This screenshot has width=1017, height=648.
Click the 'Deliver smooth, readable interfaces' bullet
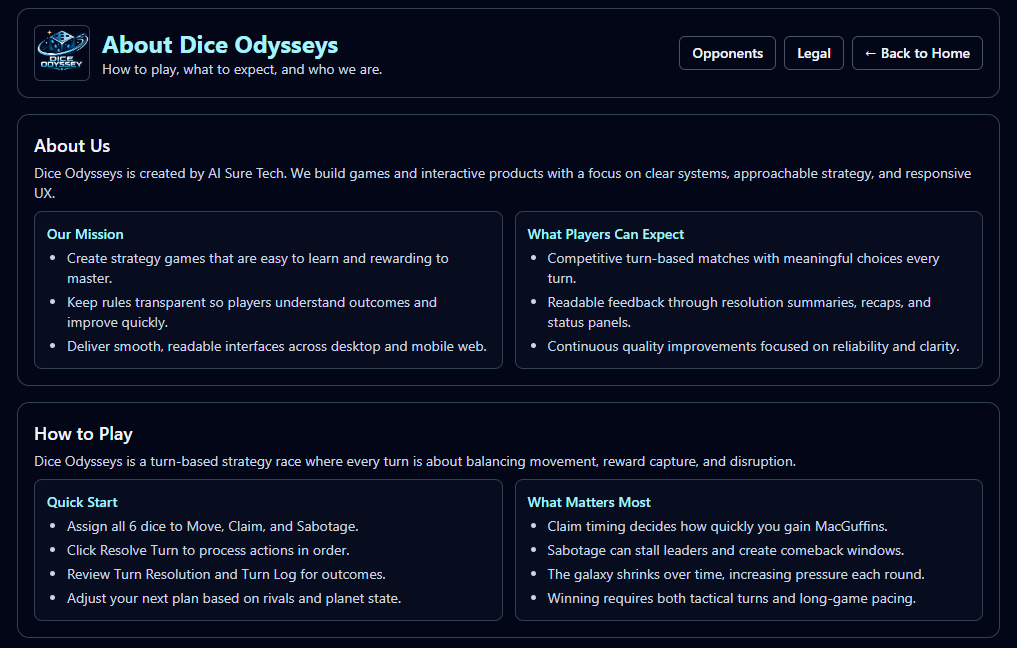[x=276, y=346]
